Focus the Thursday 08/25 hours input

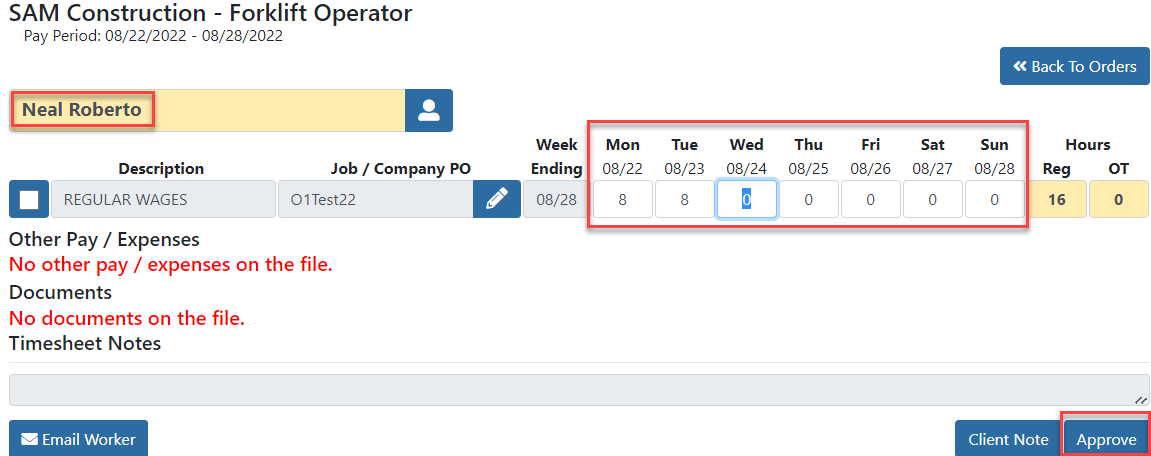click(x=808, y=199)
